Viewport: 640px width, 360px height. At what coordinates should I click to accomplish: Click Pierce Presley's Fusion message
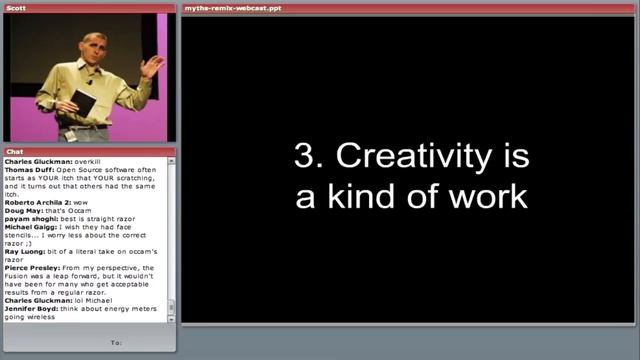click(x=79, y=280)
